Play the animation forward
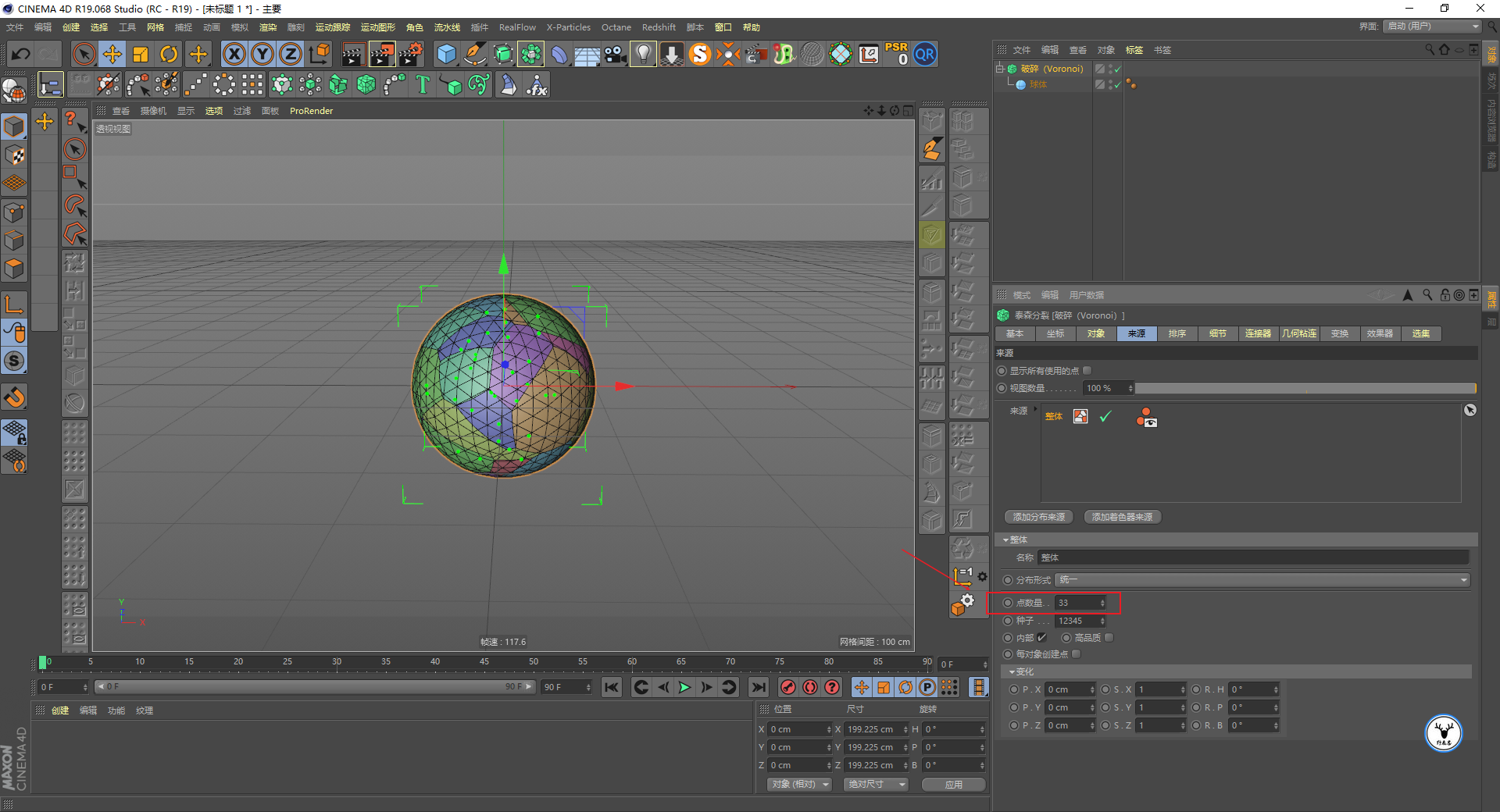The image size is (1500, 812). (684, 687)
